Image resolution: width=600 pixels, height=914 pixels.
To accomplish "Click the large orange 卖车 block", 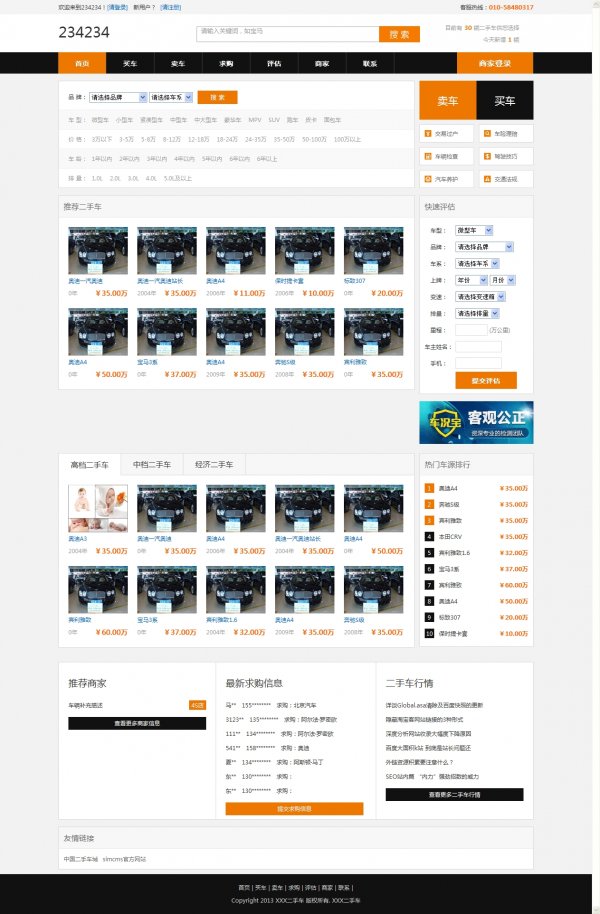I will coord(448,100).
